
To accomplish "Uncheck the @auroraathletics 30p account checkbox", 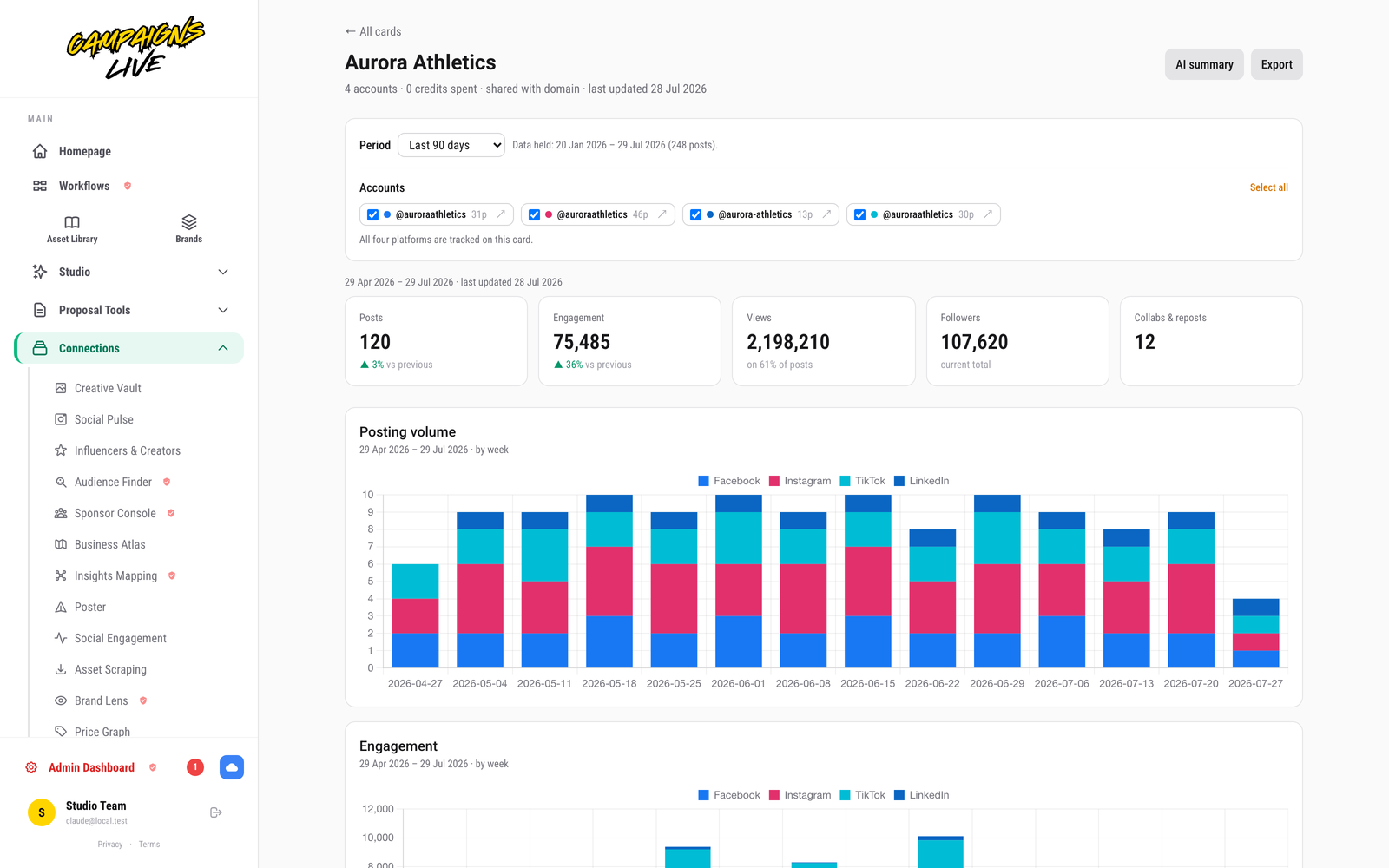I will (859, 214).
